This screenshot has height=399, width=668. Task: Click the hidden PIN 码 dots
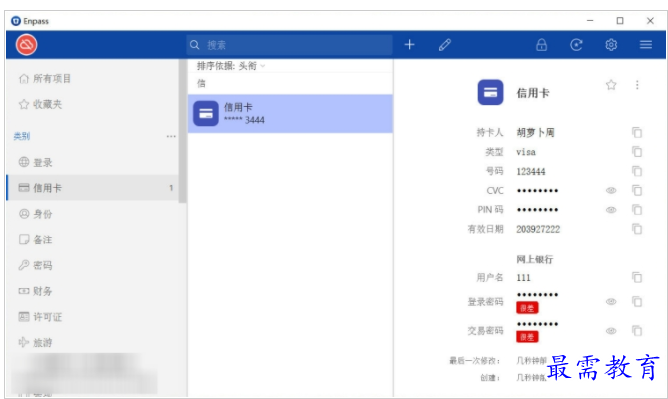(x=537, y=210)
